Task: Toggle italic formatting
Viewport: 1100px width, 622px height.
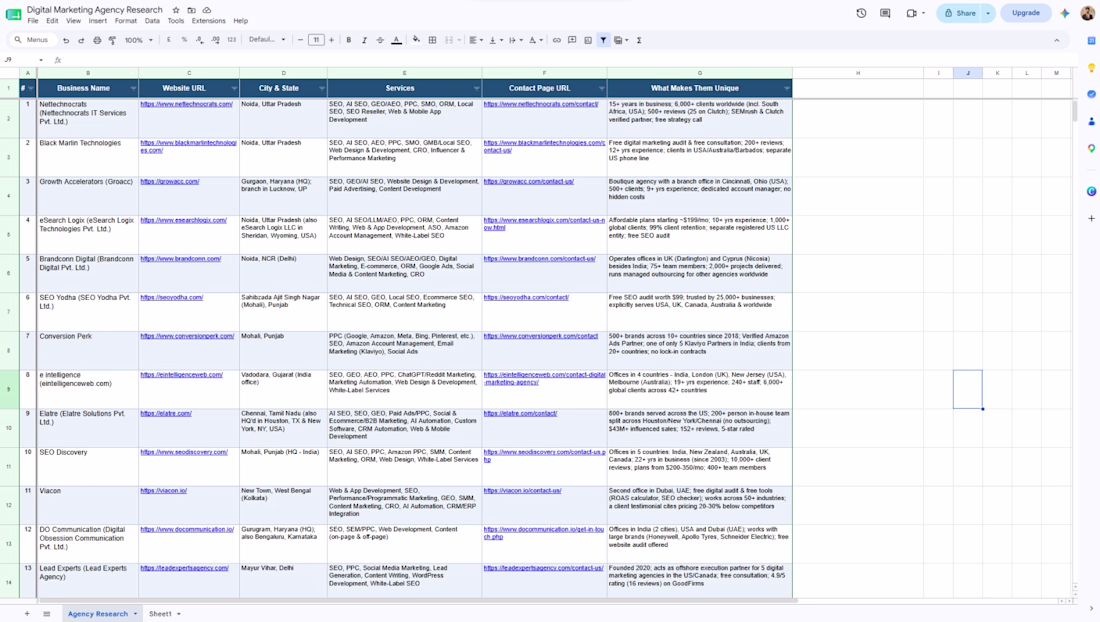Action: coord(364,40)
